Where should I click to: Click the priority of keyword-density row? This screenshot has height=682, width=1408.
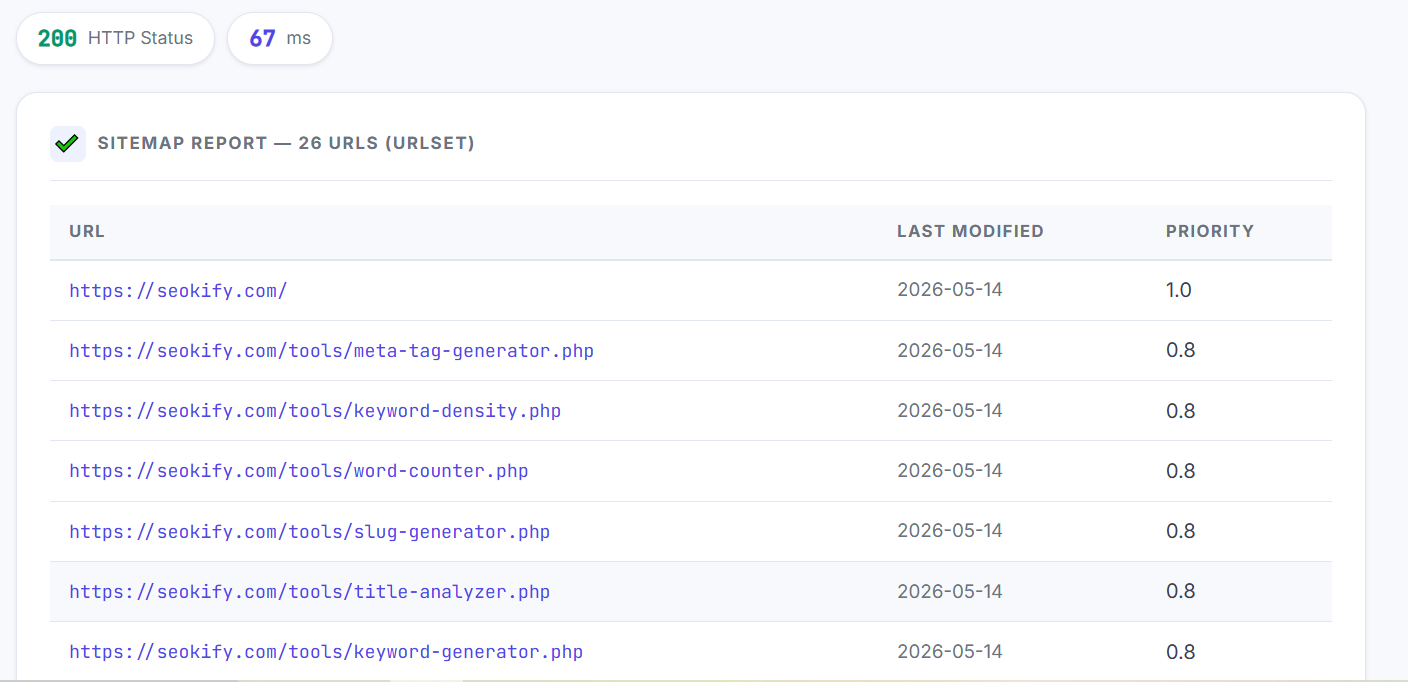click(x=1181, y=411)
